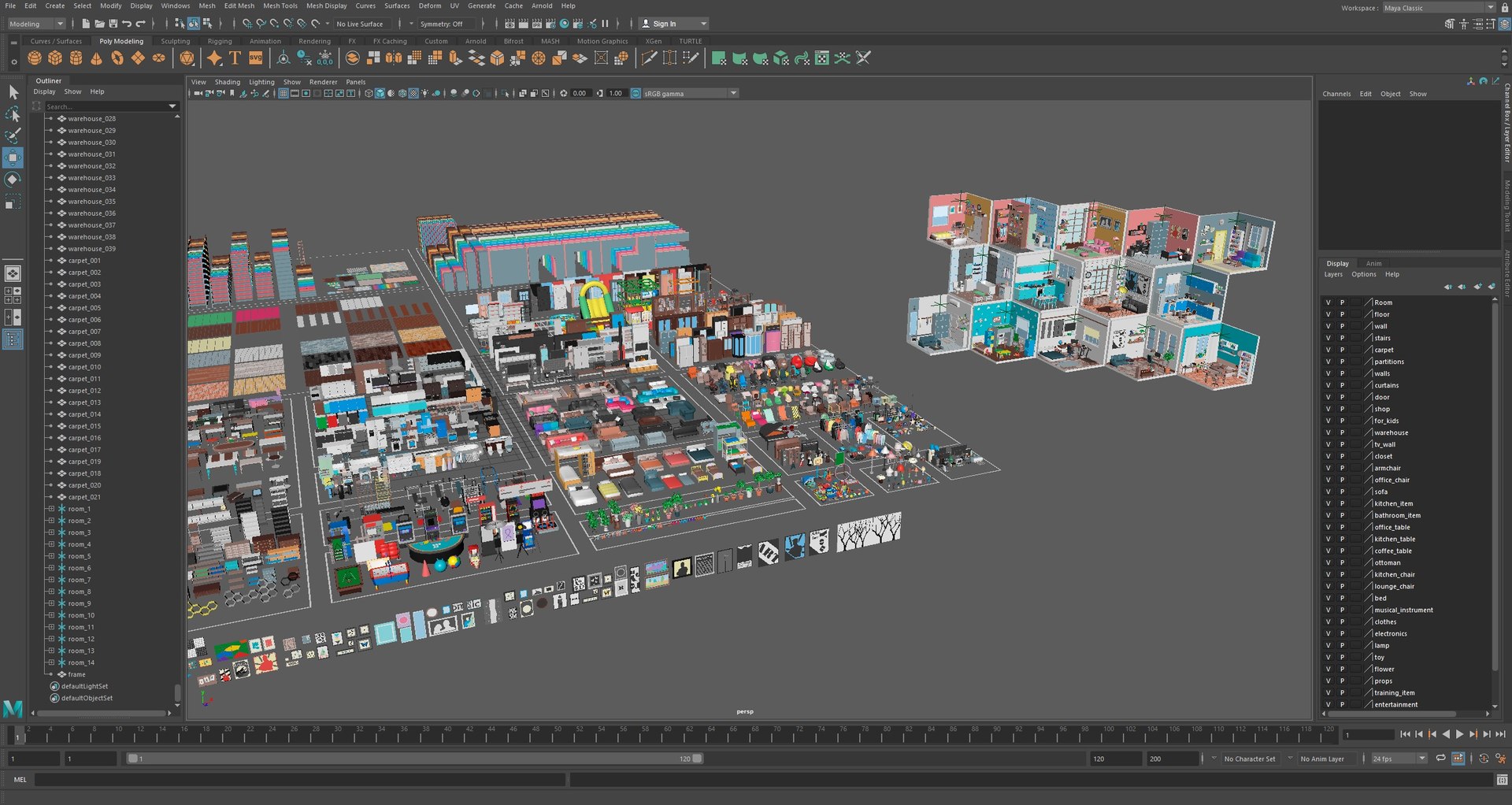Activate the Move tool in the toolbox

click(x=13, y=158)
